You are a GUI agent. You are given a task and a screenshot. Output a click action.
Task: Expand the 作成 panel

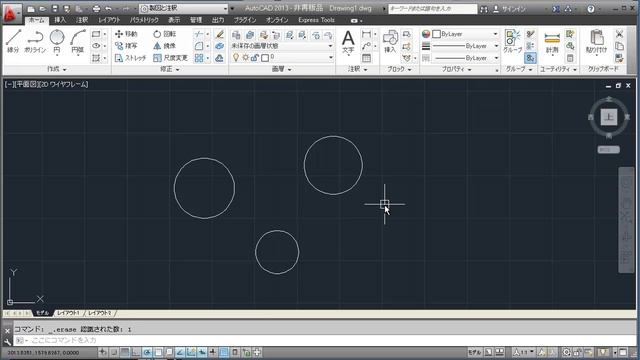[x=56, y=69]
